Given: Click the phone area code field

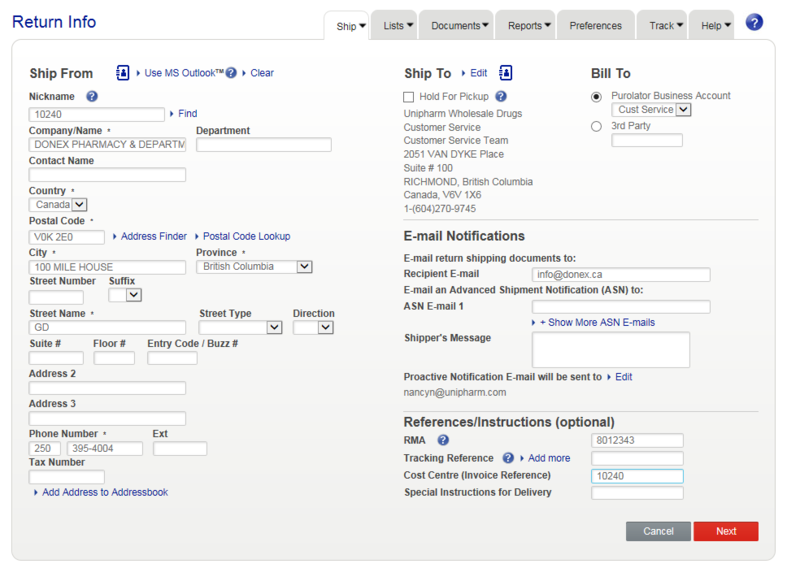Looking at the screenshot, I should tap(45, 448).
